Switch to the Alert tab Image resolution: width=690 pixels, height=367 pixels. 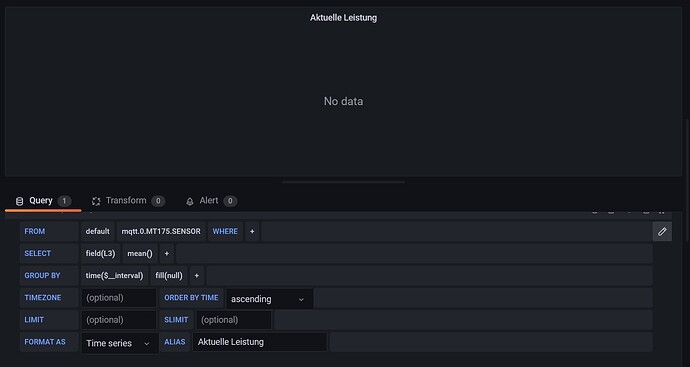tap(211, 201)
